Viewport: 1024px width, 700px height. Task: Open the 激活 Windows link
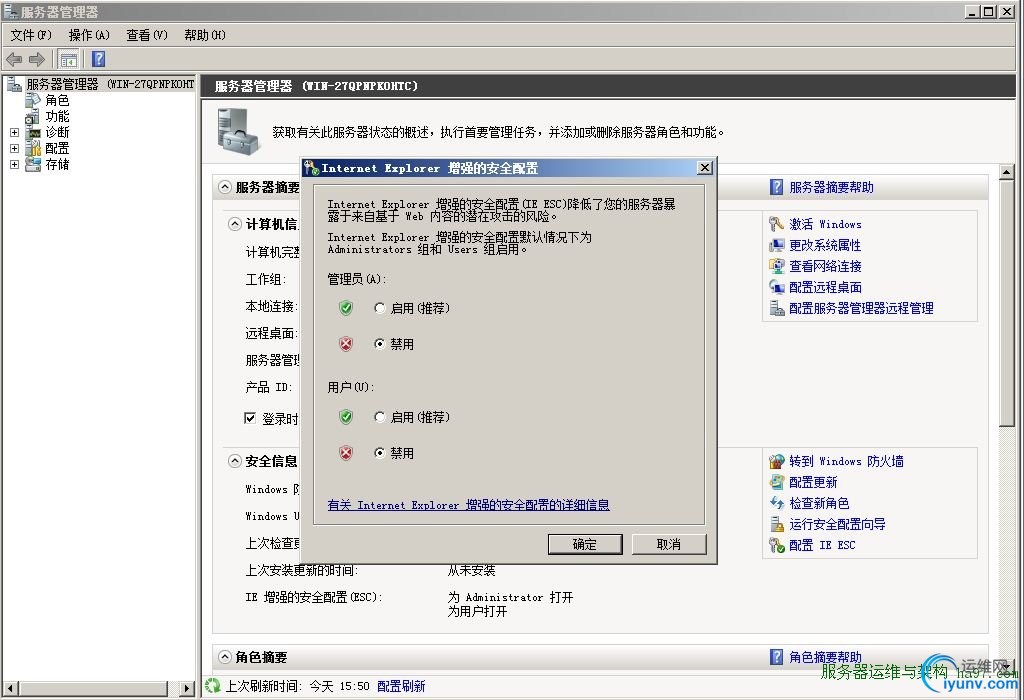825,224
